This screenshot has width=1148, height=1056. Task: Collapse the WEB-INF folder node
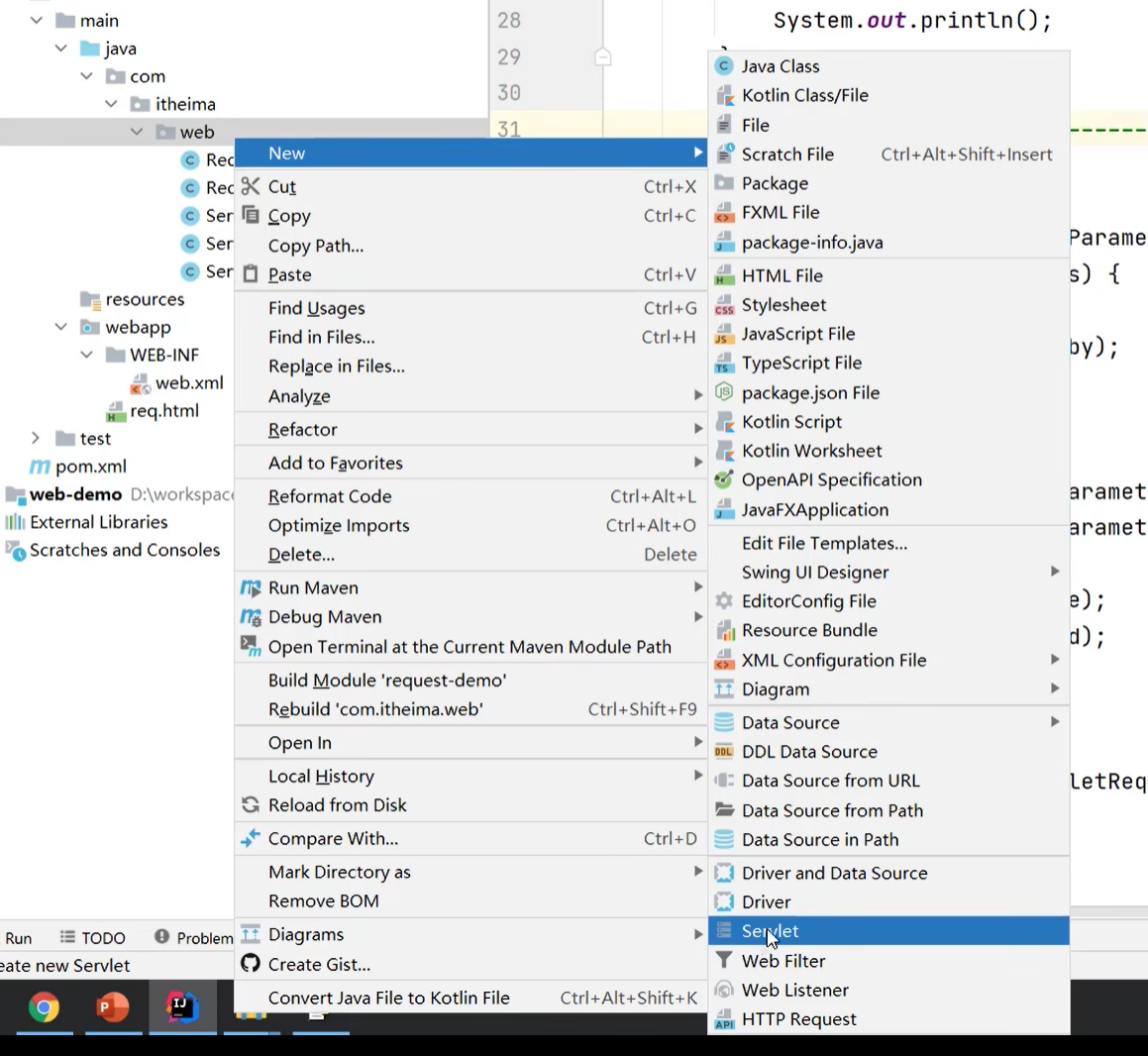pos(86,355)
